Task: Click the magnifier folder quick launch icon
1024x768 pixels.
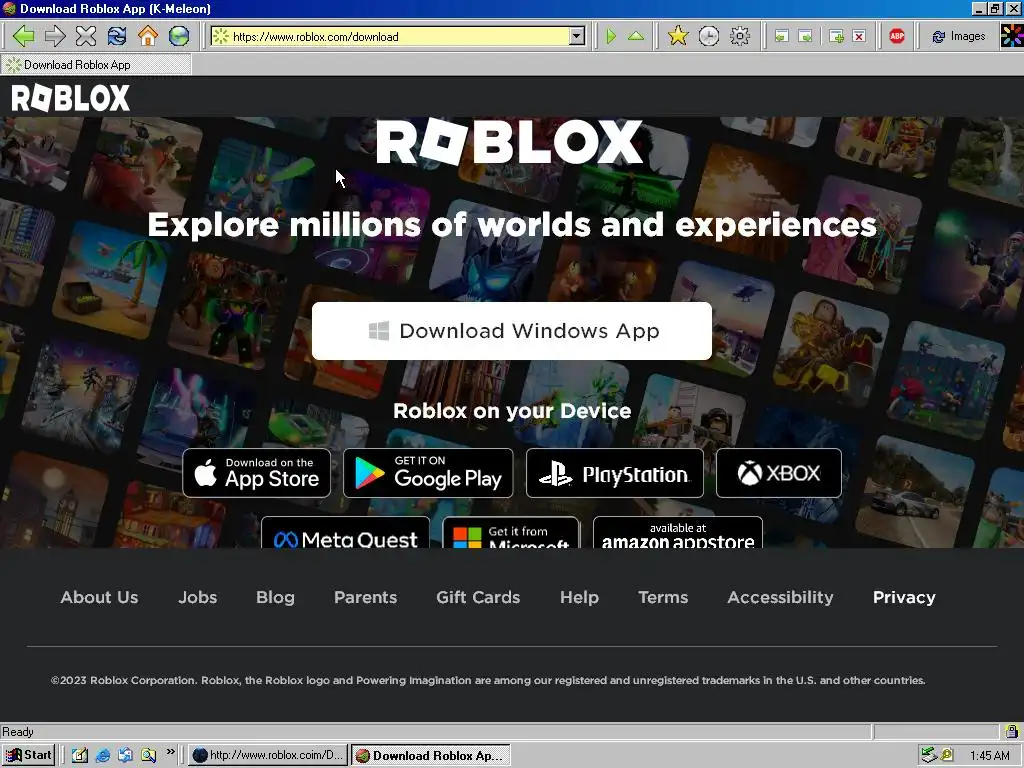Action: pyautogui.click(x=148, y=755)
